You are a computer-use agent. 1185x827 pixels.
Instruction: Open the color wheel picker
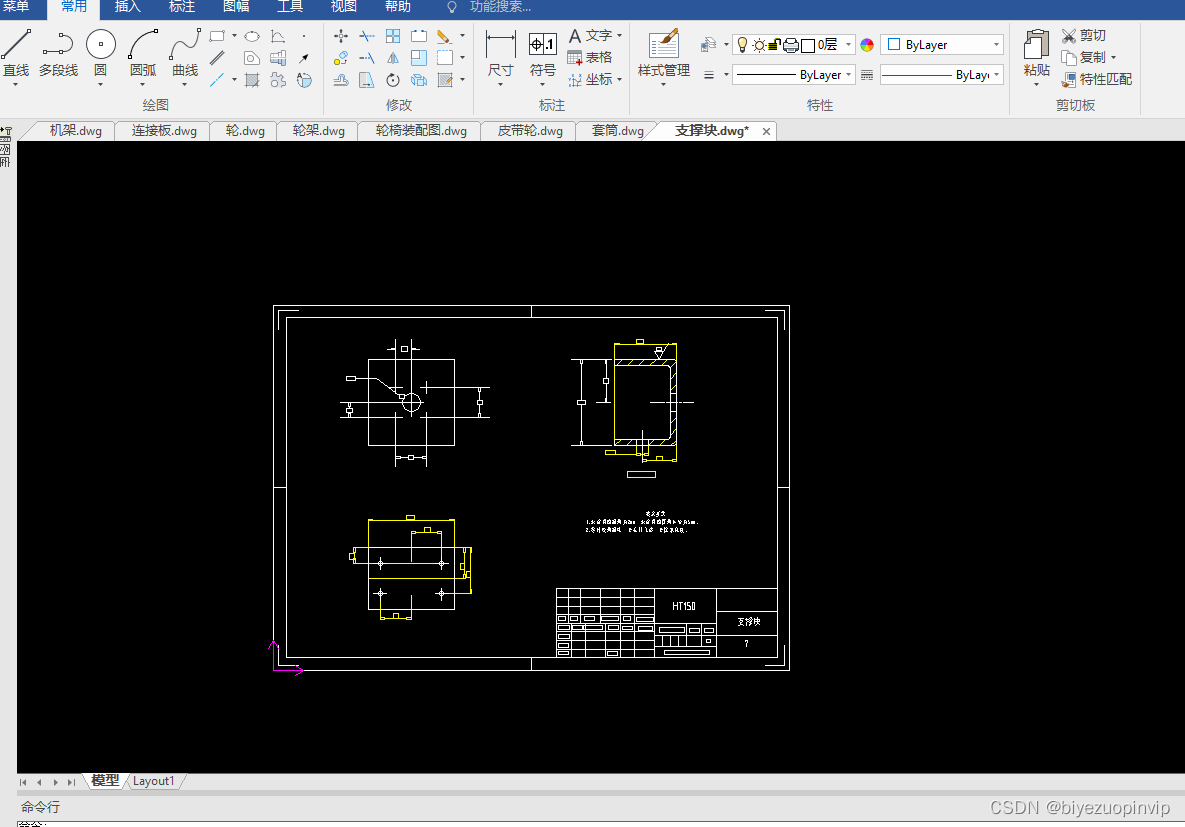(867, 45)
